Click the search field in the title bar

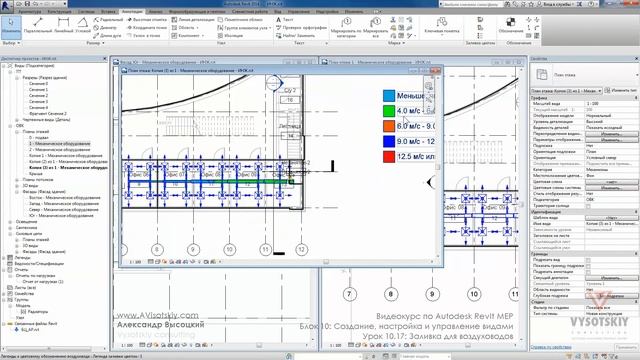click(470, 4)
